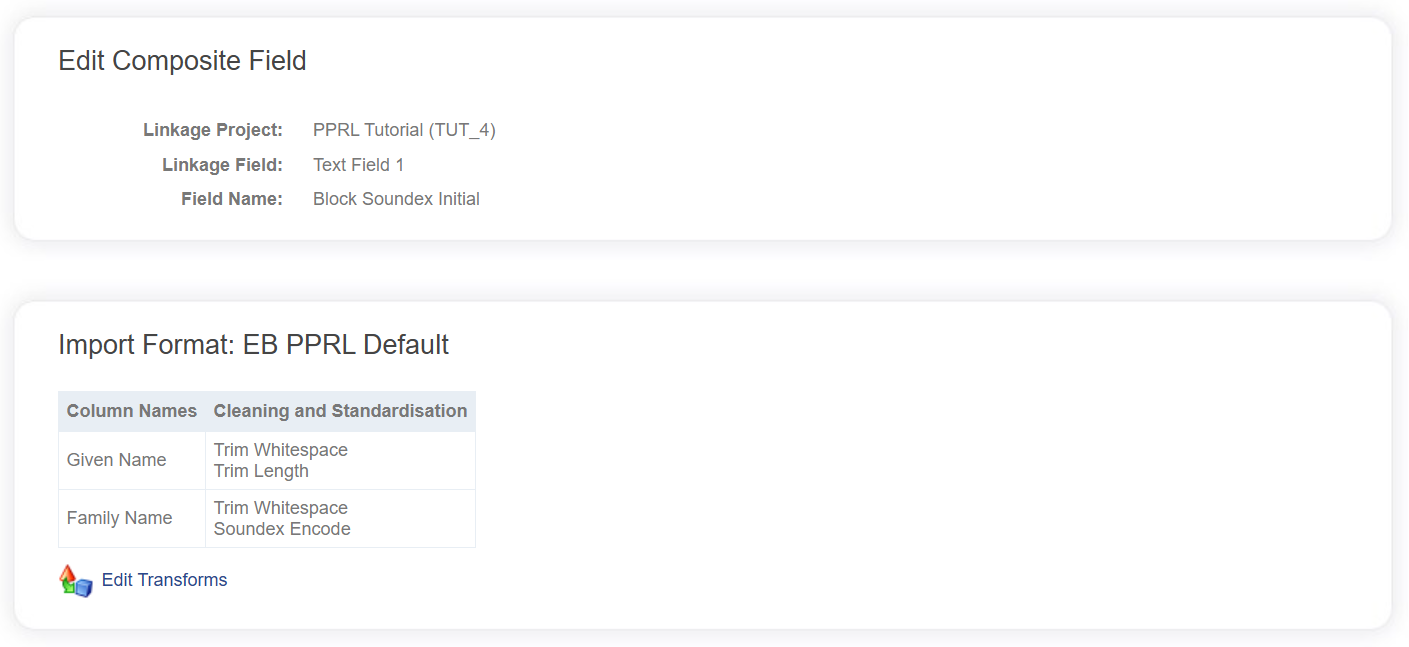
Task: Select the Text Field 1 value
Action: [x=358, y=165]
